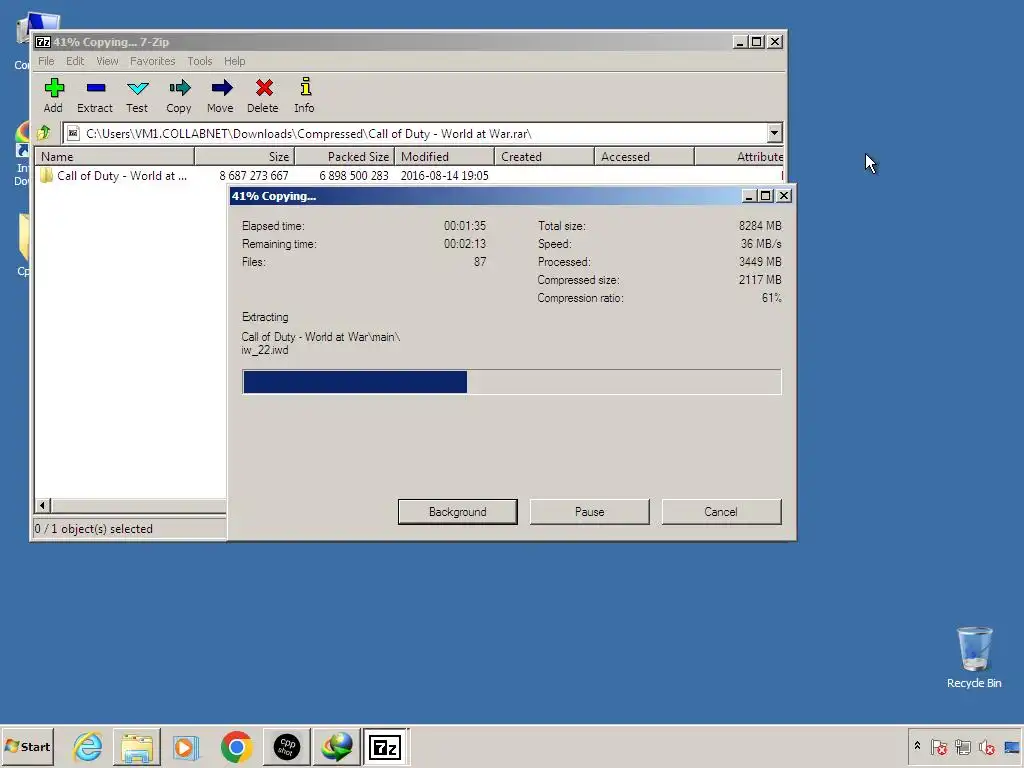Click the Extract toolbar icon
The height and width of the screenshot is (768, 1024).
coord(95,88)
